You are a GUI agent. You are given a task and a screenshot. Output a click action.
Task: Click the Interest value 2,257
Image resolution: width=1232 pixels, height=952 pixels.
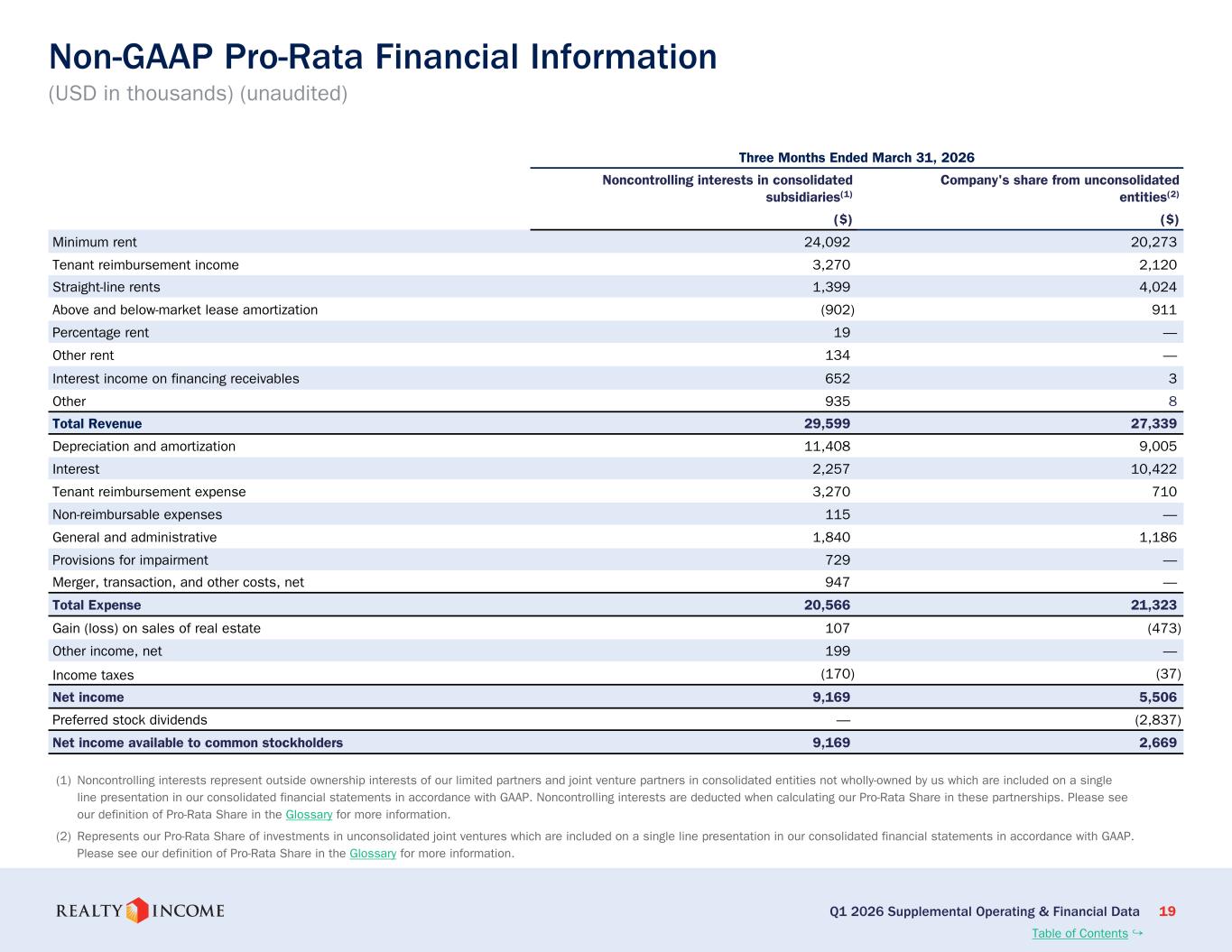tap(831, 469)
